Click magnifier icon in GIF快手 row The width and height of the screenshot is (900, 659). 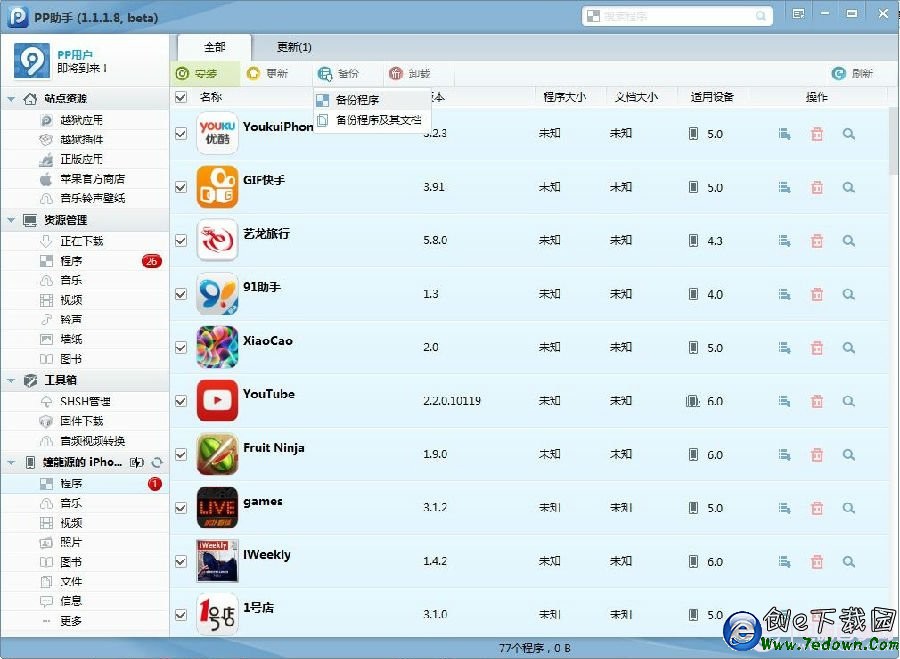pos(849,187)
